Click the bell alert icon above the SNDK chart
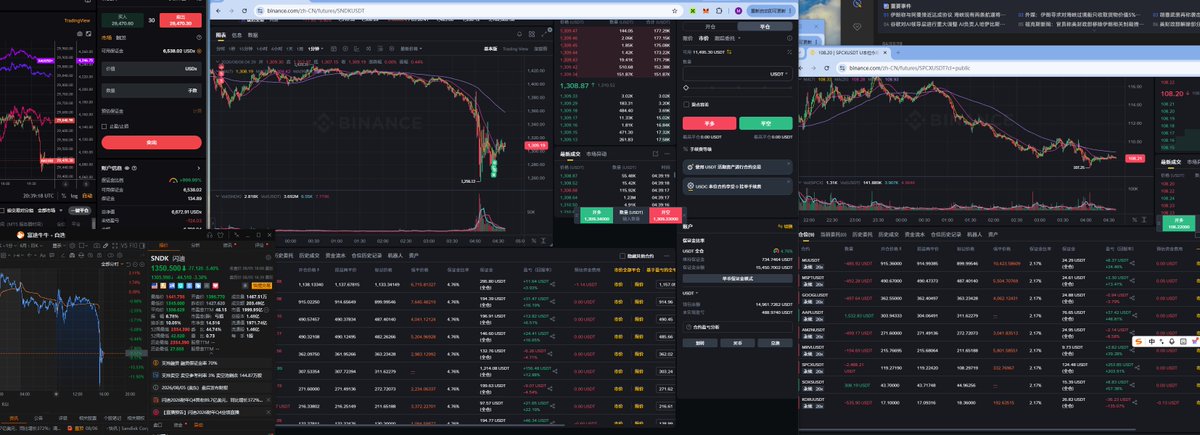This screenshot has width=1200, height=435. (x=519, y=34)
